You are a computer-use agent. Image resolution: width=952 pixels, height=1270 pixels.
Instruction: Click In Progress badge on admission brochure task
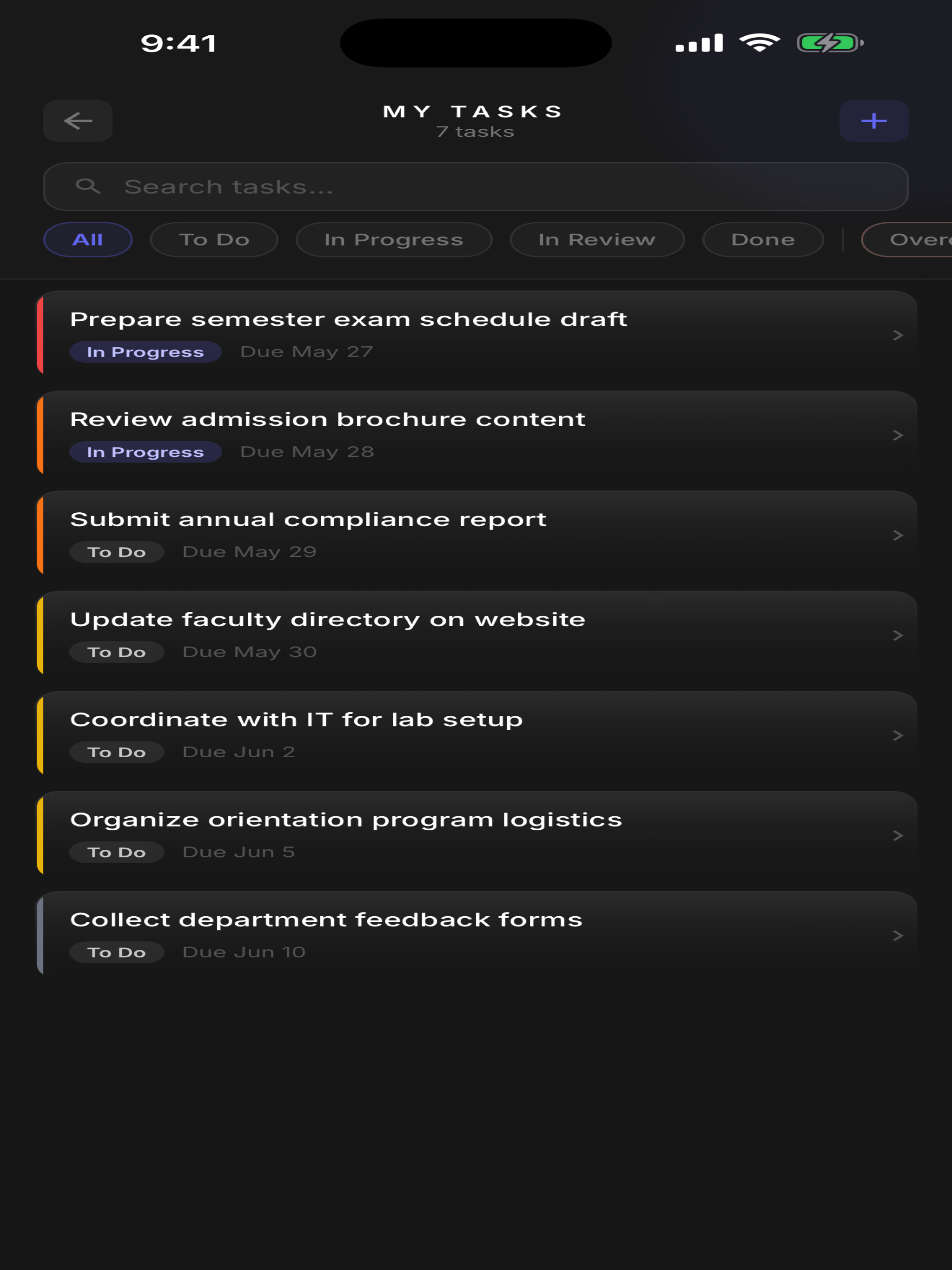coord(145,452)
